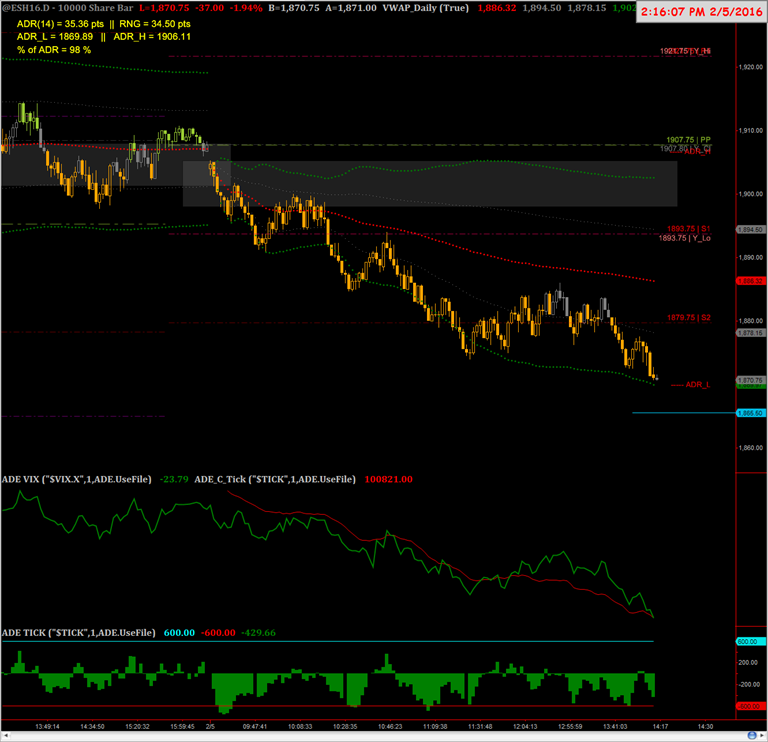
Task: Click the red 2:16:07 PM 2/5/2016 timestamp
Action: (x=701, y=12)
